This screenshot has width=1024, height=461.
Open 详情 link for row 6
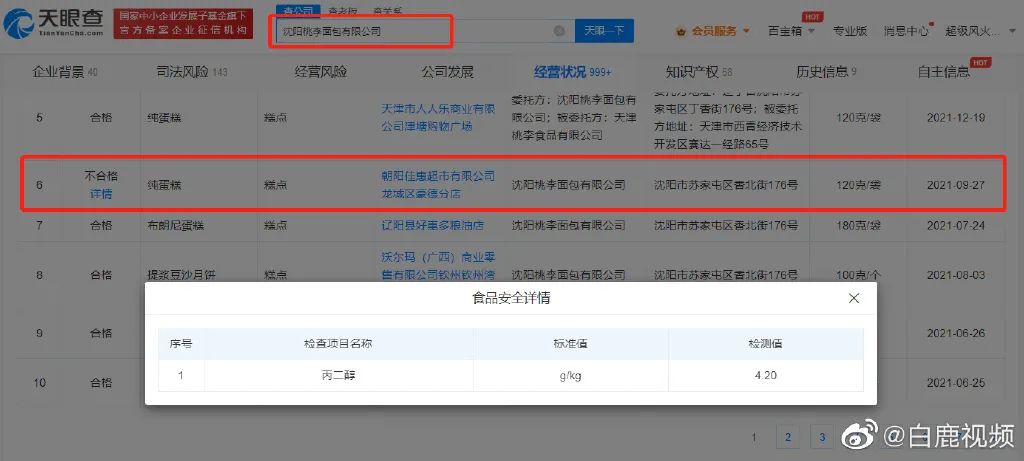101,194
